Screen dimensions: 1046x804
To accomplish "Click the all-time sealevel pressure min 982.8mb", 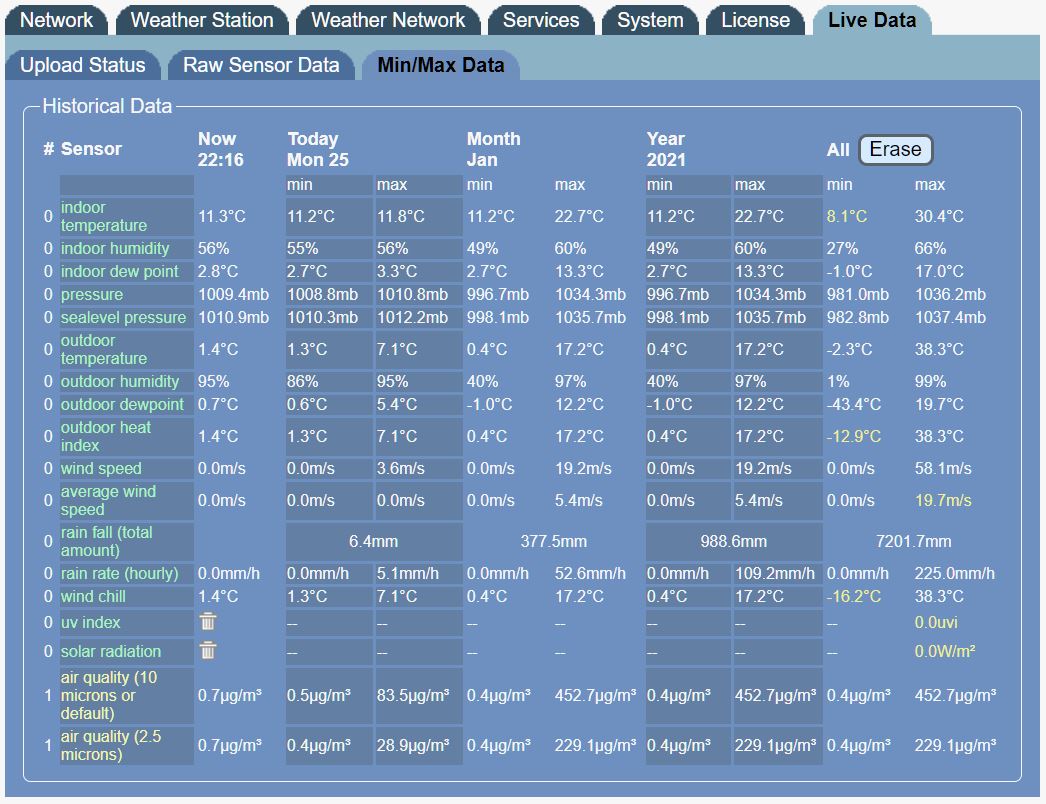I will point(858,318).
